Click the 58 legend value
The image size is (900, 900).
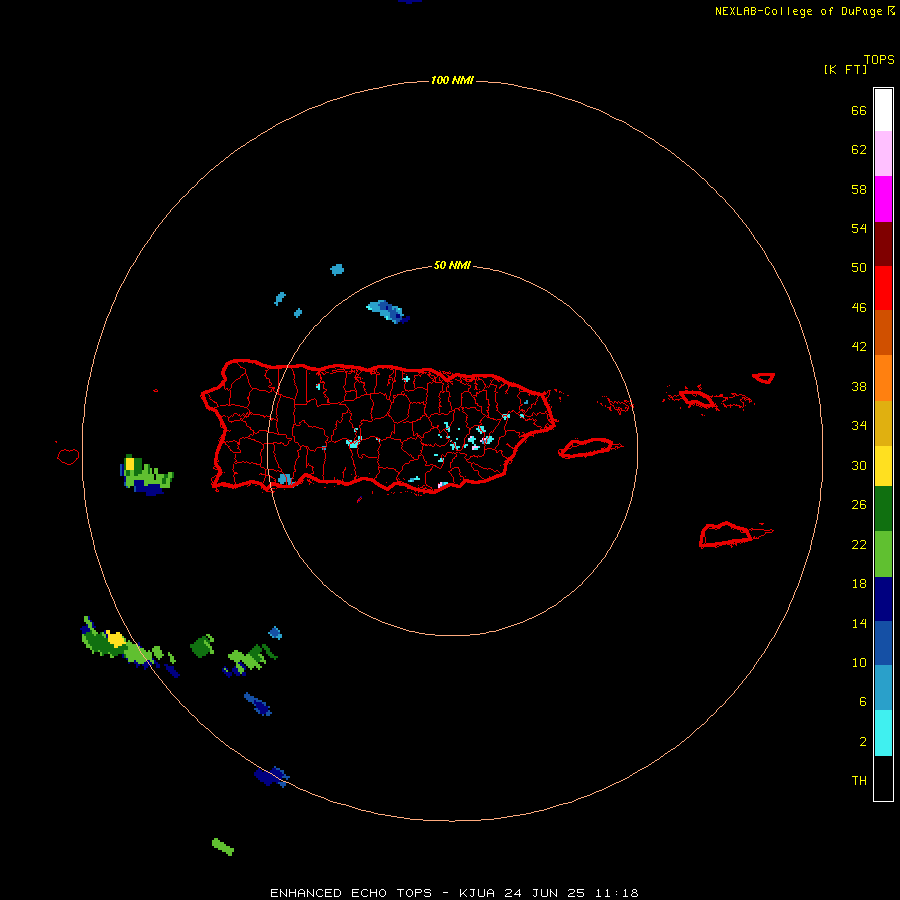point(859,189)
